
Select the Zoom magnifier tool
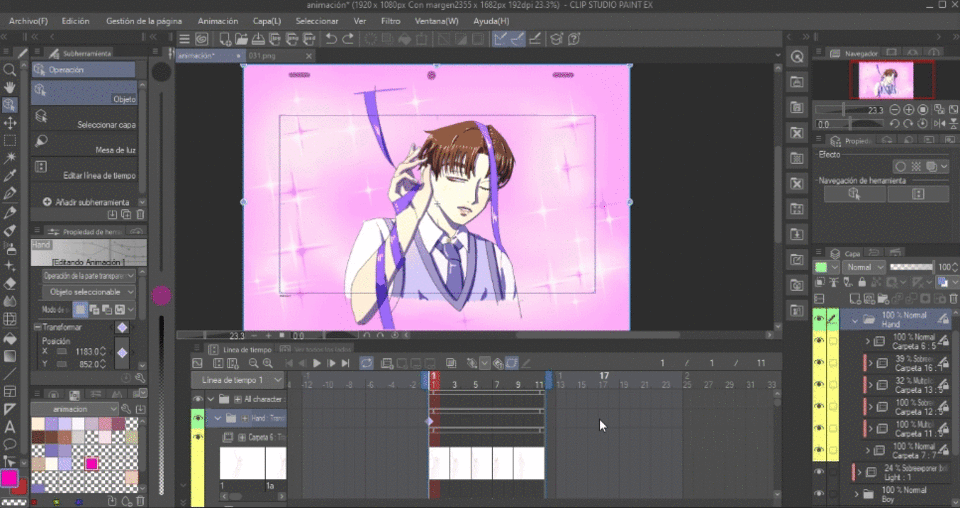point(9,70)
